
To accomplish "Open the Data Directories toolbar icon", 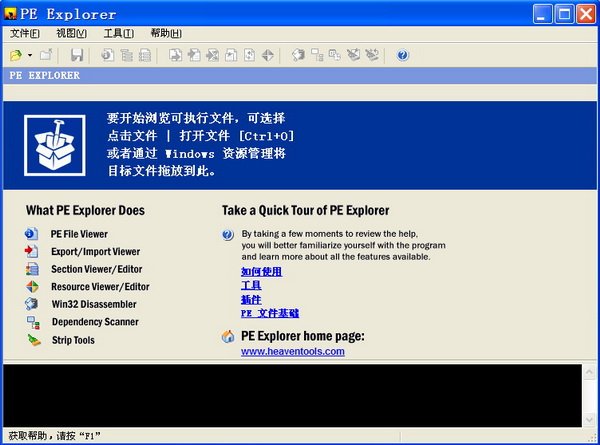I will pyautogui.click(x=126, y=55).
